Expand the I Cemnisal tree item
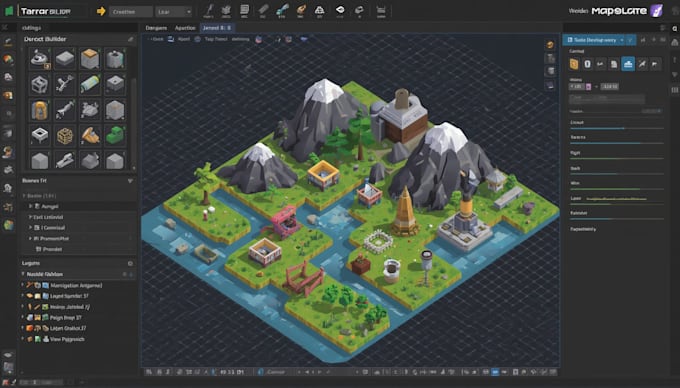 [x=30, y=228]
